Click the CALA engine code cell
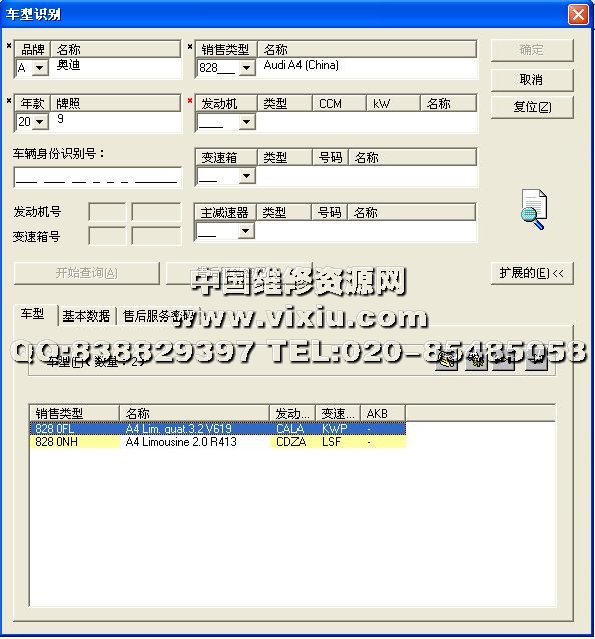This screenshot has width=595, height=639. [x=290, y=429]
